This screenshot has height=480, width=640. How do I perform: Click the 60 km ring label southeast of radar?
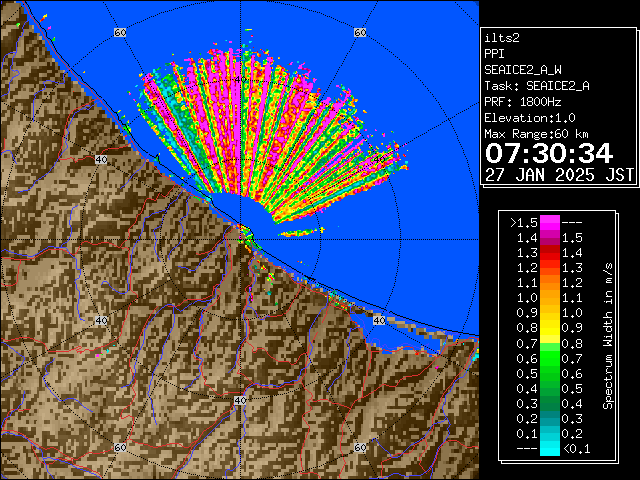[360, 448]
